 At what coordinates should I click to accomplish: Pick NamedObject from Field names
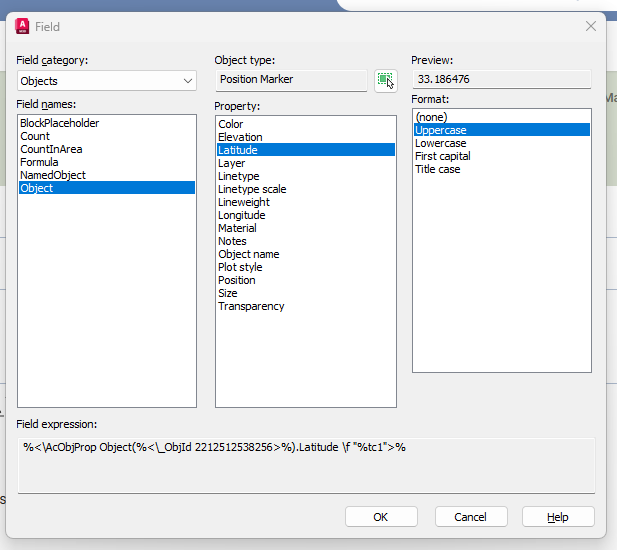coord(53,175)
